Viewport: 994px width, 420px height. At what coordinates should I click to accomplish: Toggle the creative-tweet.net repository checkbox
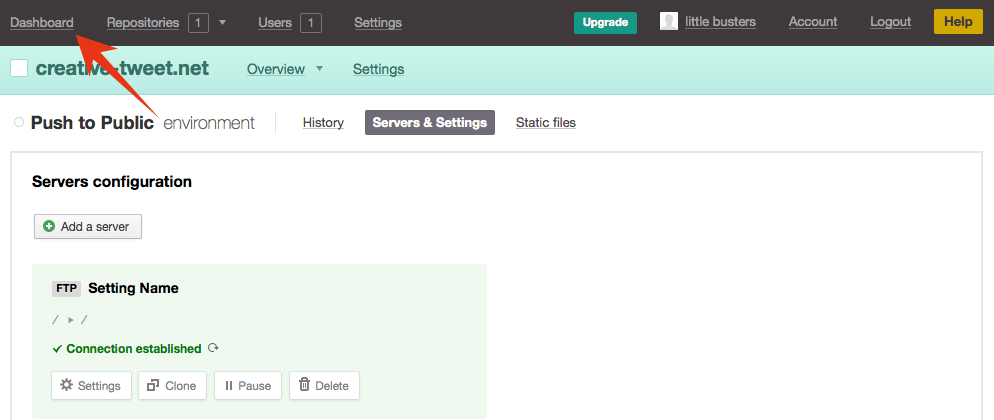click(x=19, y=69)
